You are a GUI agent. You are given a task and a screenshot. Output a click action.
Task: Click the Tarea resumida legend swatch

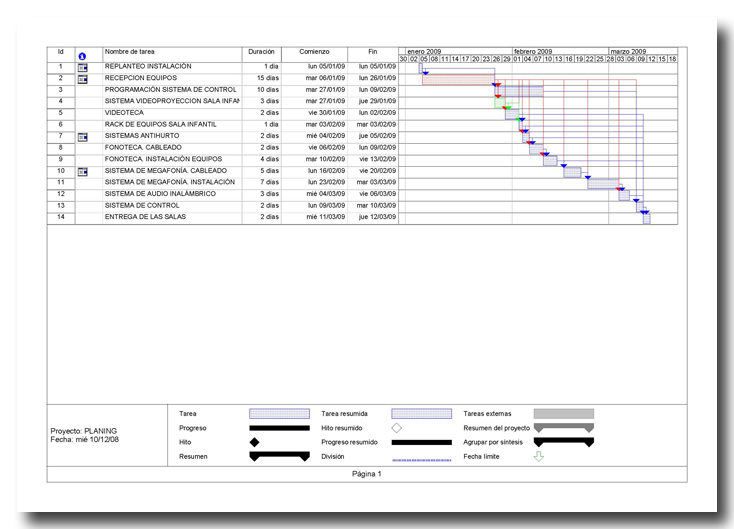pos(422,413)
